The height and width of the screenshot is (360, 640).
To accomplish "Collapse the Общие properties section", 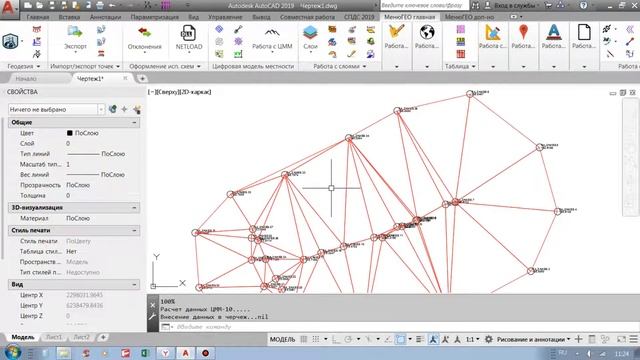I will click(x=134, y=122).
